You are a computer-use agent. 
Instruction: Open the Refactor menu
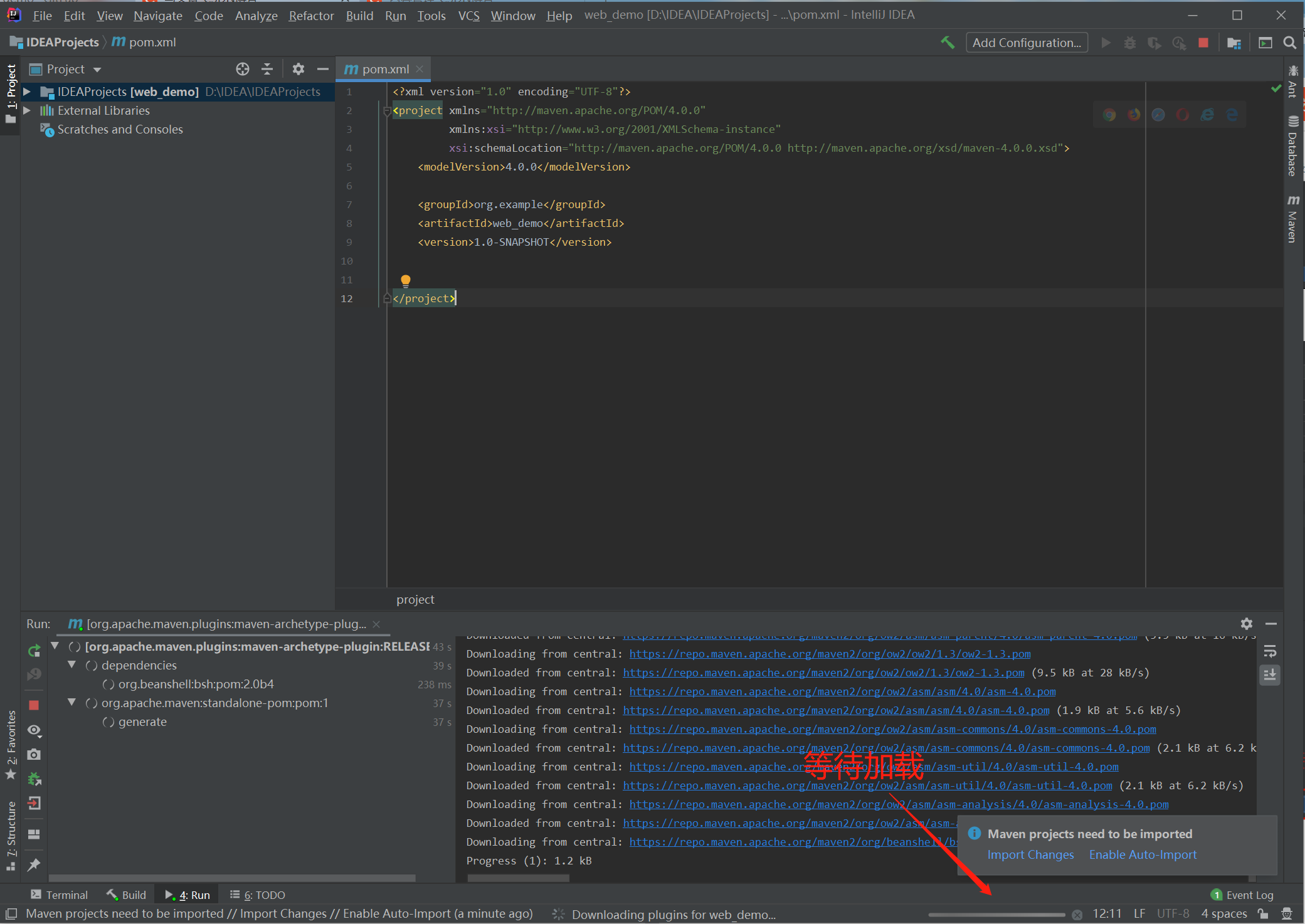coord(311,16)
